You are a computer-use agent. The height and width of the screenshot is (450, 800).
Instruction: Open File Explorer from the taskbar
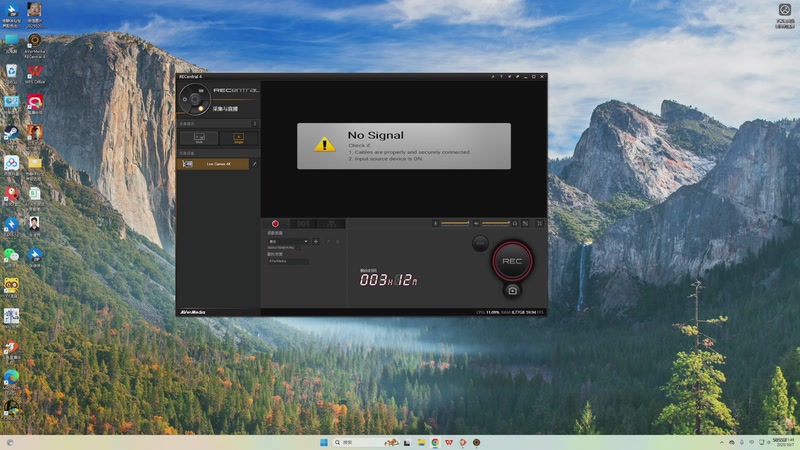click(421, 442)
